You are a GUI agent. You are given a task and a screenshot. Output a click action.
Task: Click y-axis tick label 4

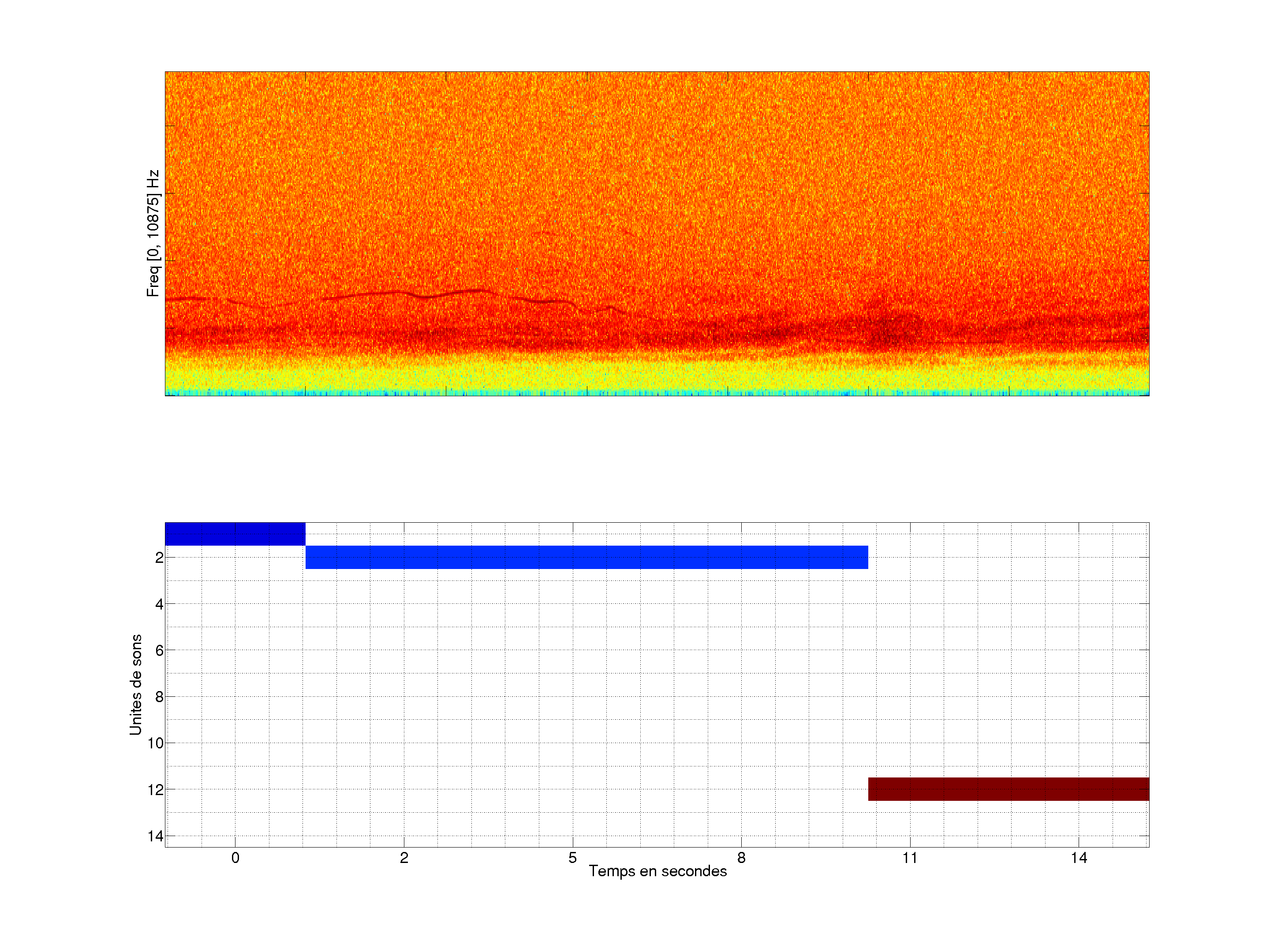(159, 604)
